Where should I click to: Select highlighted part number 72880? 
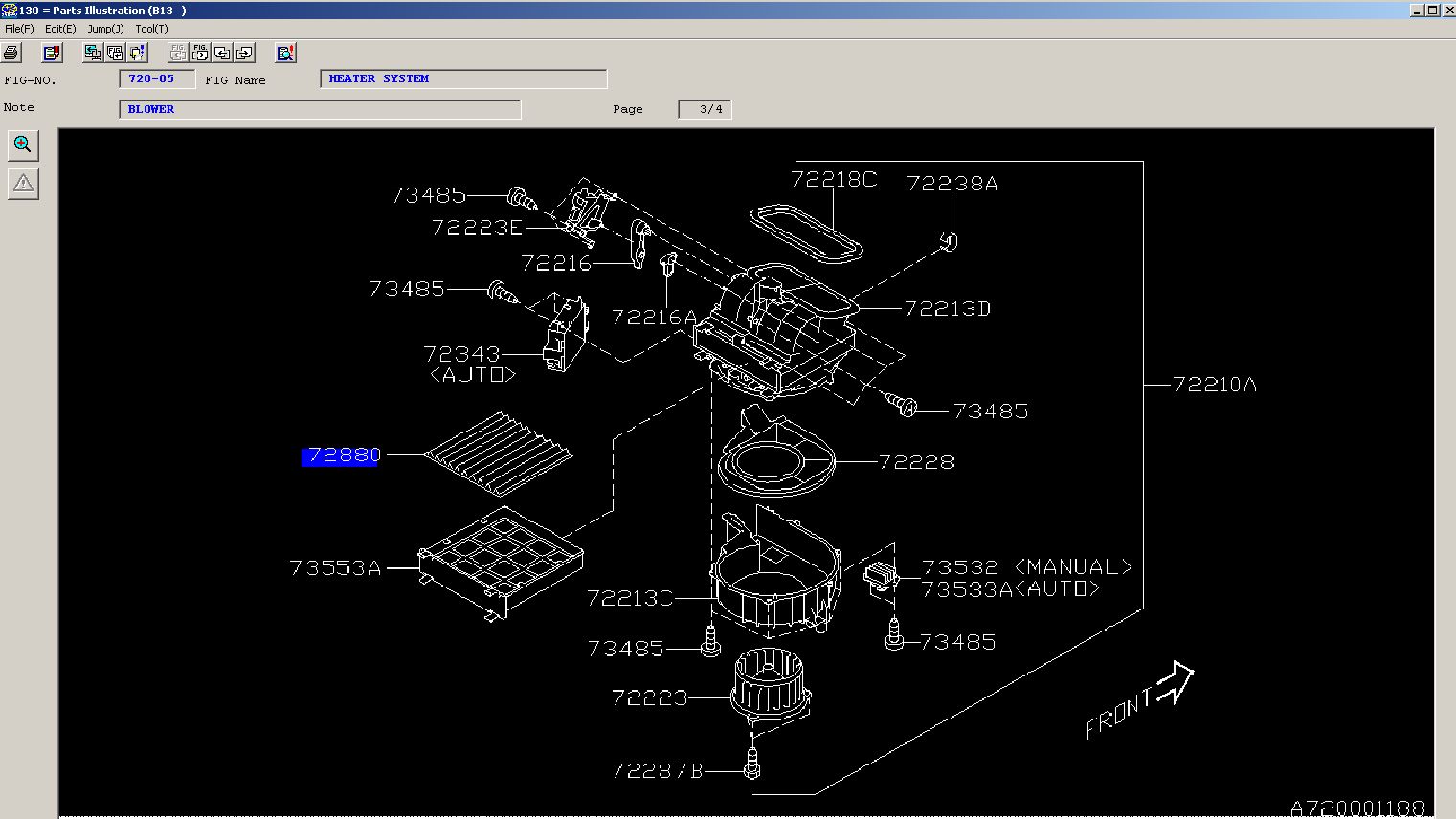click(343, 456)
